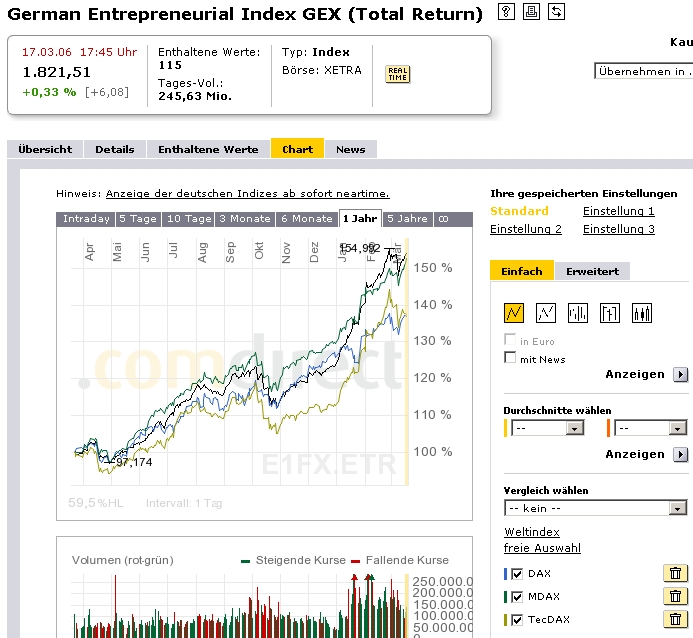Image resolution: width=693 pixels, height=638 pixels.
Task: Open the second moving average dropdown
Action: click(651, 428)
